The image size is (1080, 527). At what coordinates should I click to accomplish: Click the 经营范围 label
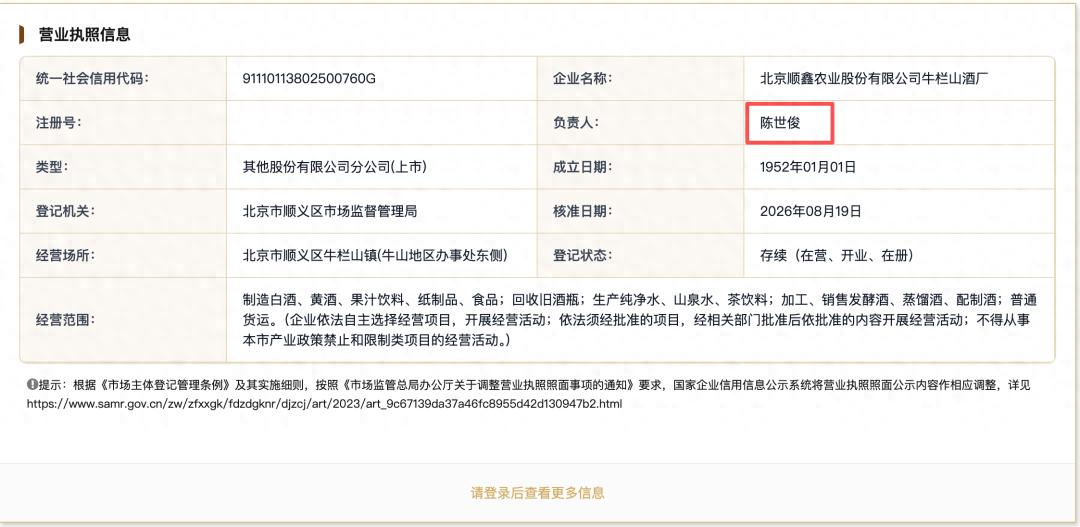click(x=65, y=320)
